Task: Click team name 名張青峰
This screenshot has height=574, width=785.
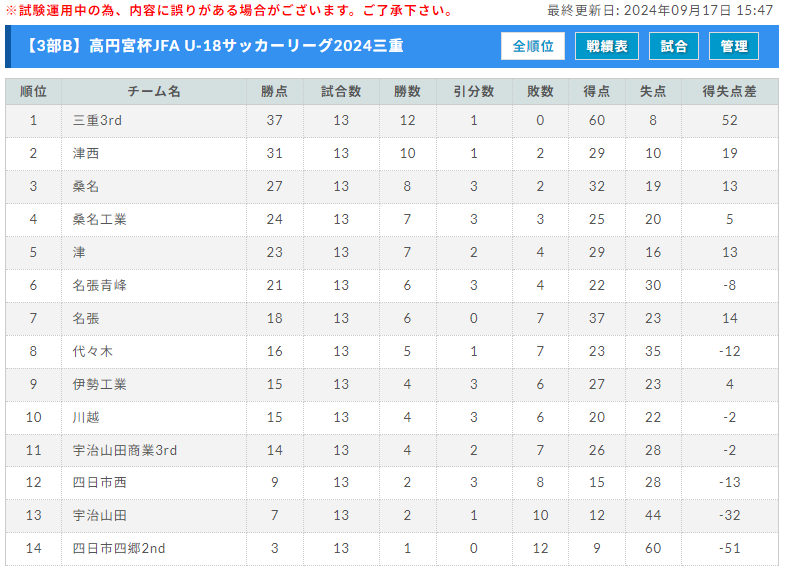Action: [100, 285]
